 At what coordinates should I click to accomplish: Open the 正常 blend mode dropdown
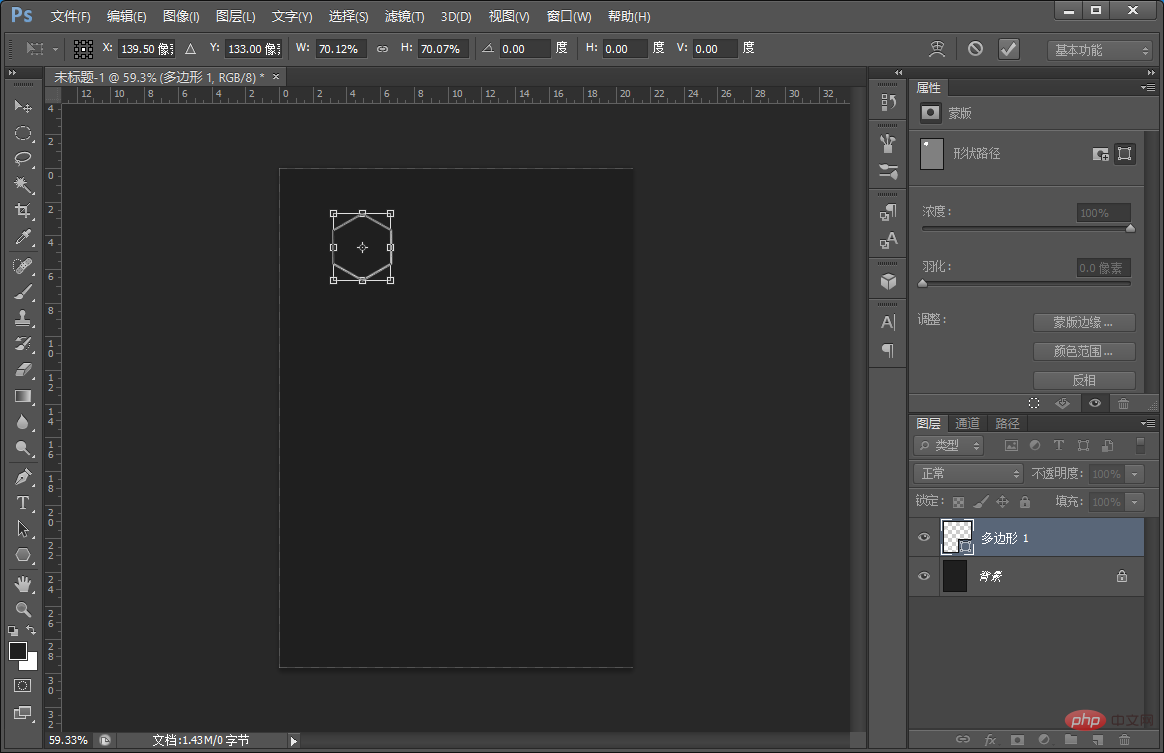tap(968, 474)
